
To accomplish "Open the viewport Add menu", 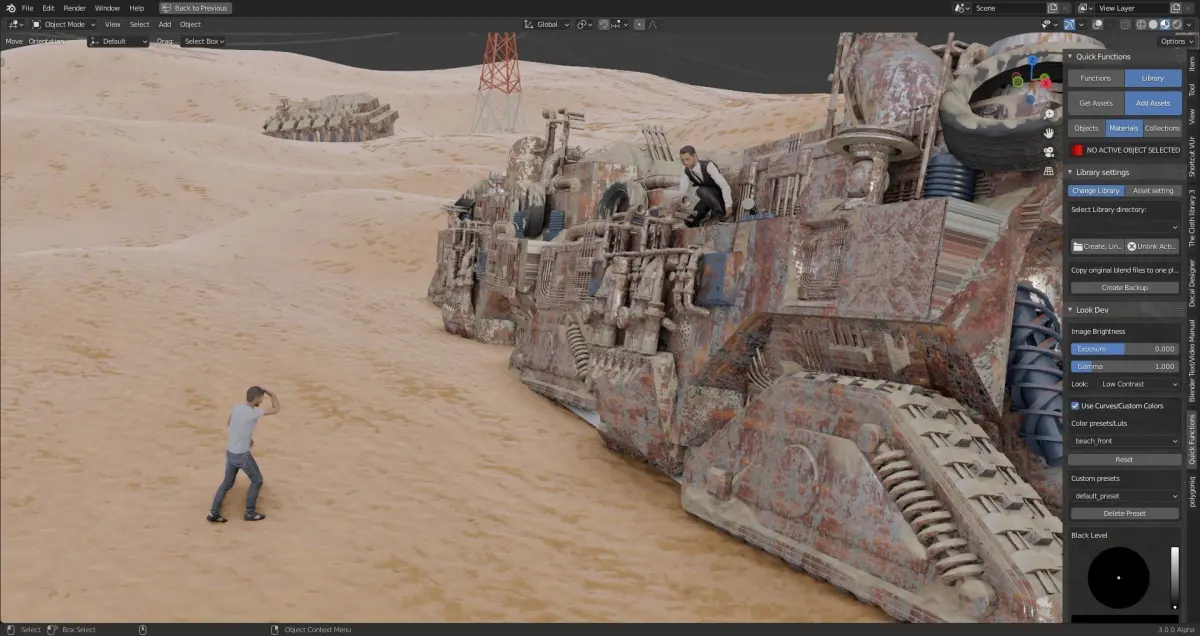I will 164,24.
